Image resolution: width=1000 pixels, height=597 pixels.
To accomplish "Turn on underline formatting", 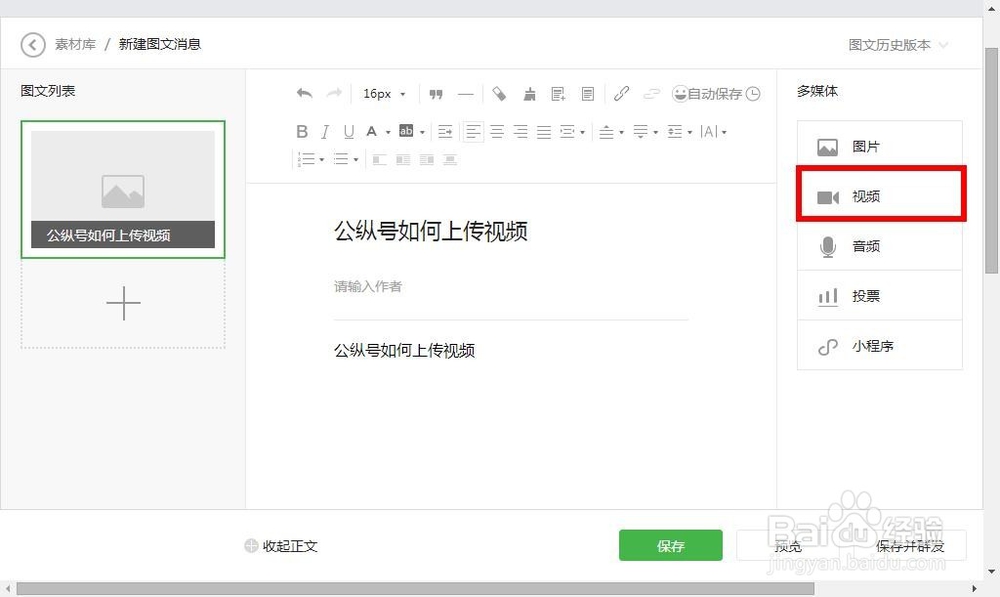I will click(x=349, y=131).
